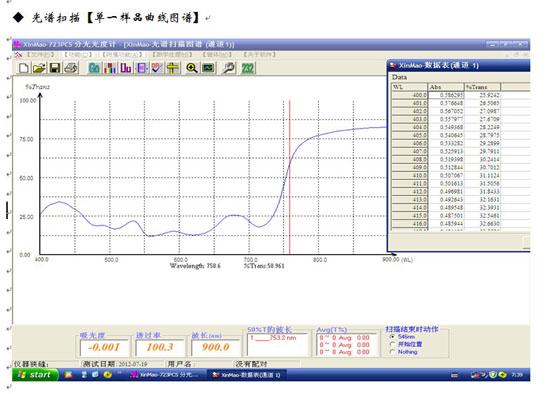
Task: Click the 波长 value field showing 900.0
Action: [x=216, y=347]
